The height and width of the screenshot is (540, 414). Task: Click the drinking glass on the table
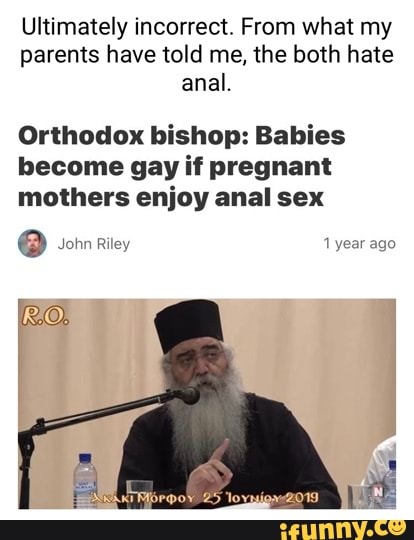click(139, 494)
